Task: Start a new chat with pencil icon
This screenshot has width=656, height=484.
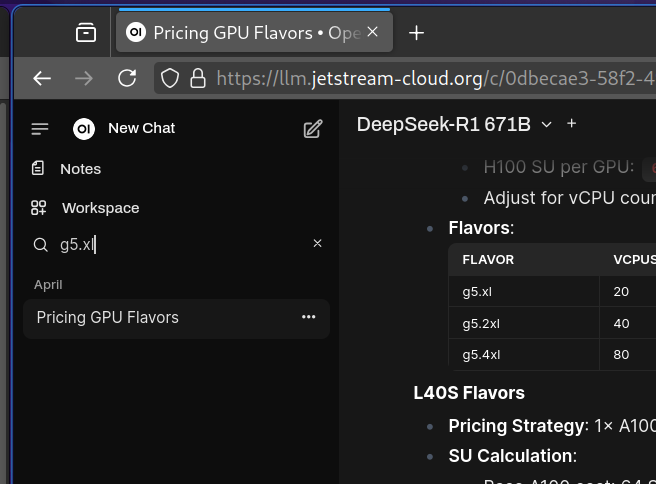Action: [x=313, y=128]
